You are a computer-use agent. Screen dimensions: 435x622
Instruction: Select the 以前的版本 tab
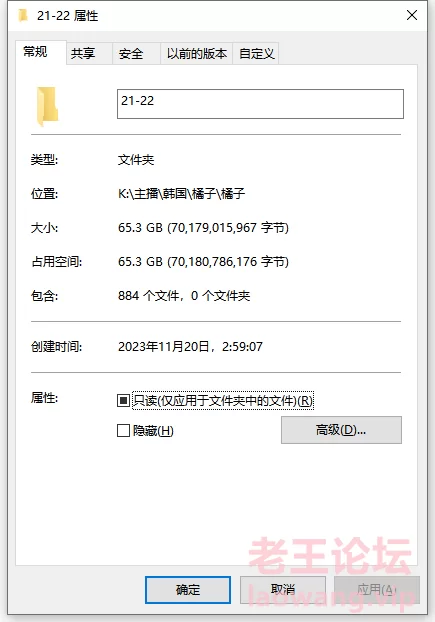pyautogui.click(x=196, y=53)
